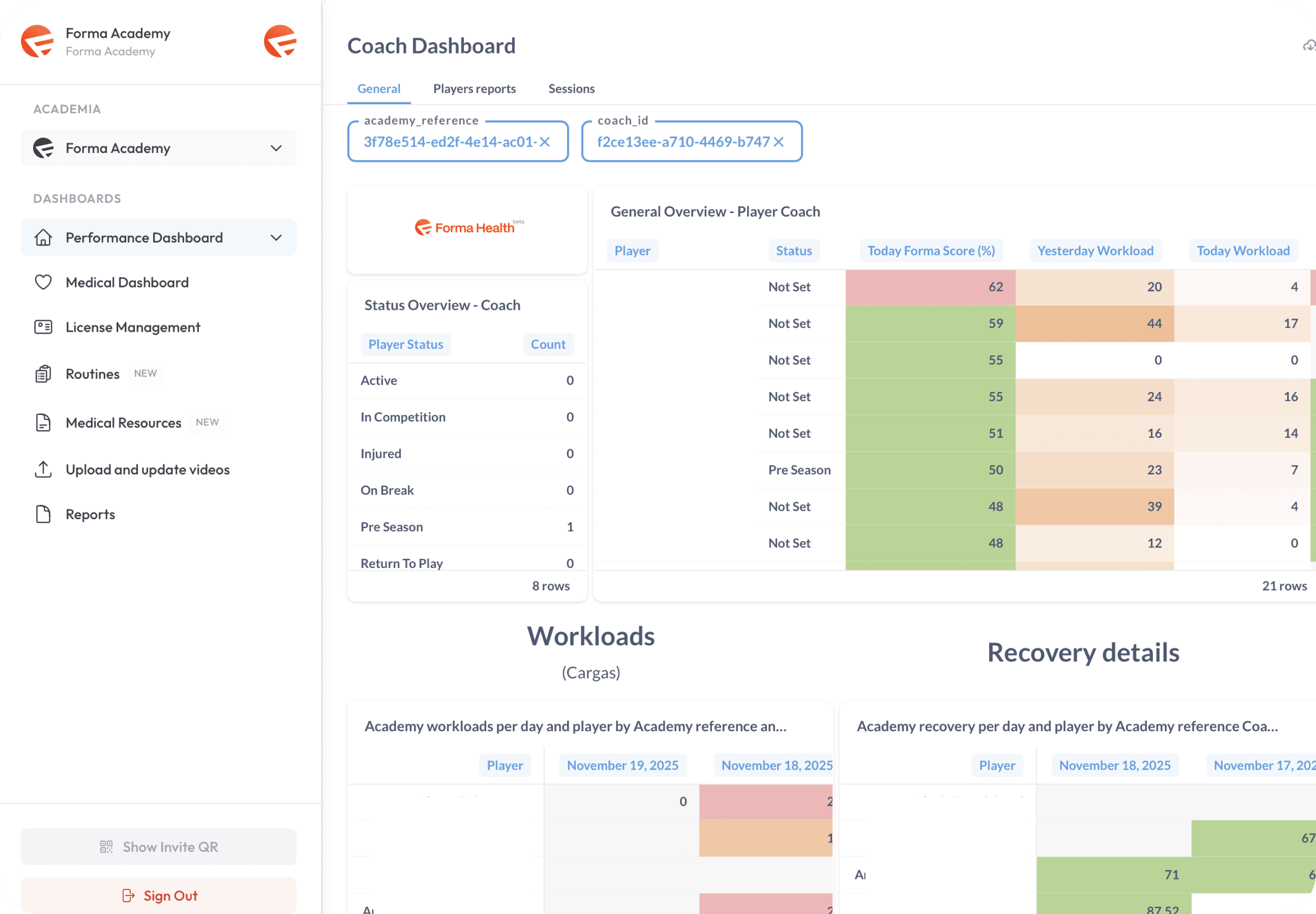Click the recovery cell showing 71

point(1114,875)
